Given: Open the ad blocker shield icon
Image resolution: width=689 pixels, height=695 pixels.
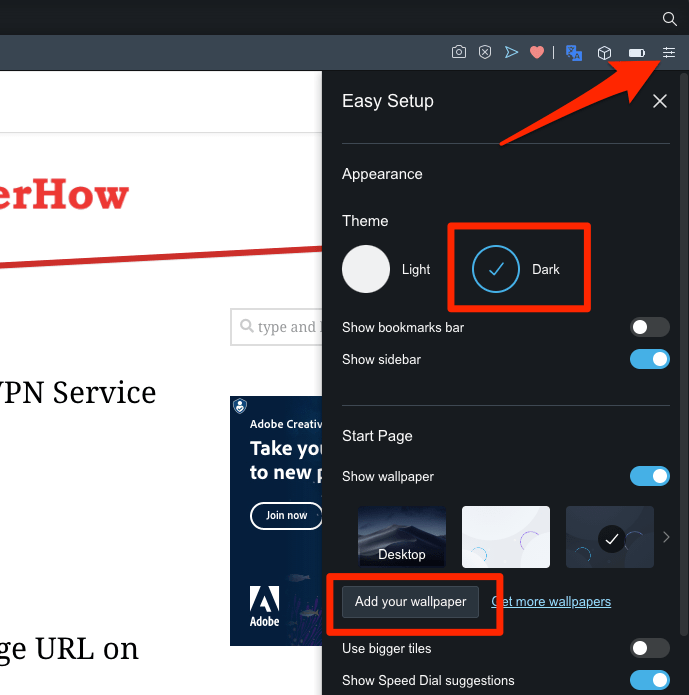Looking at the screenshot, I should tap(485, 52).
